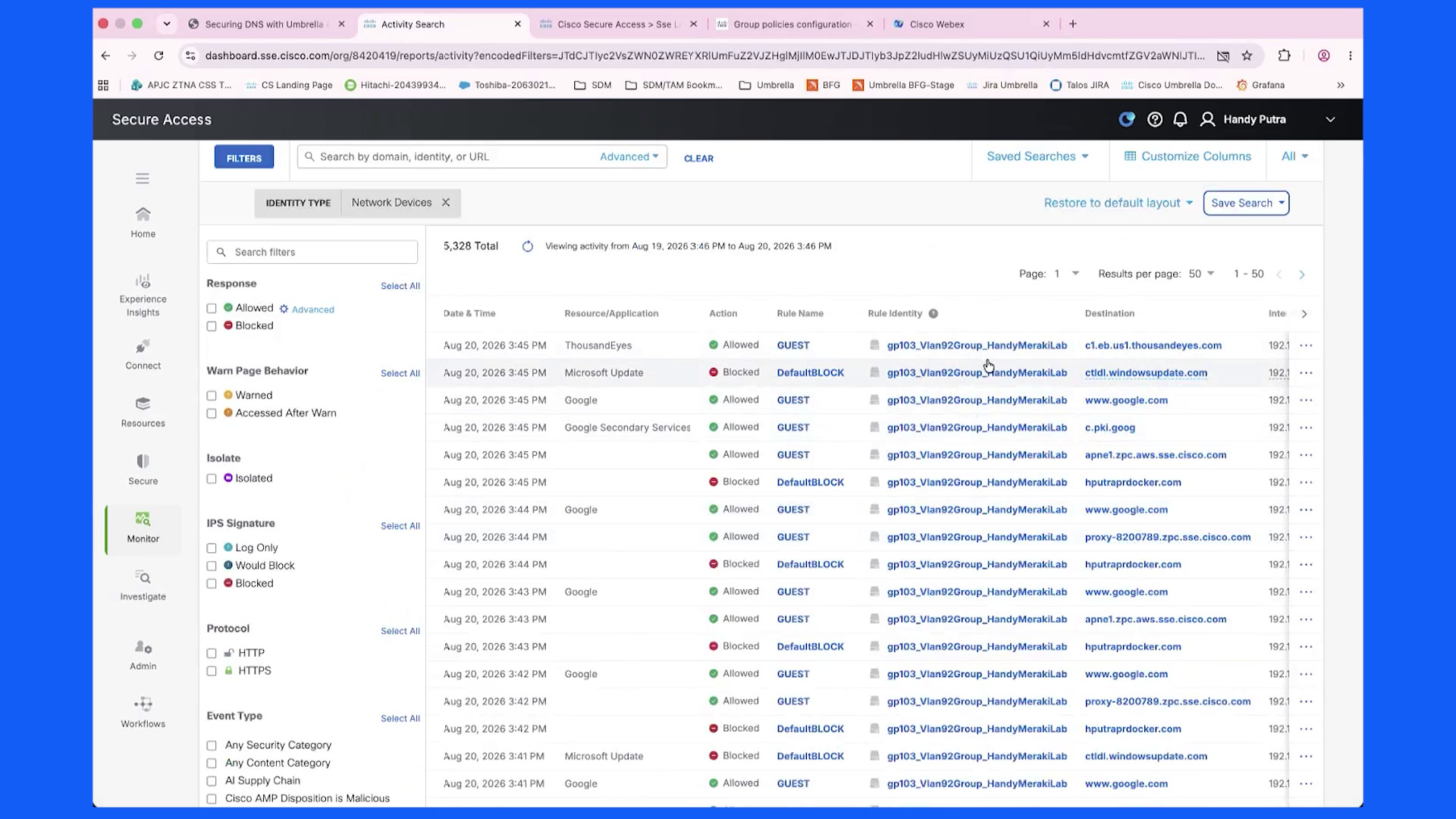Open the Connect sidebar icon
1456x819 pixels.
[x=143, y=354]
